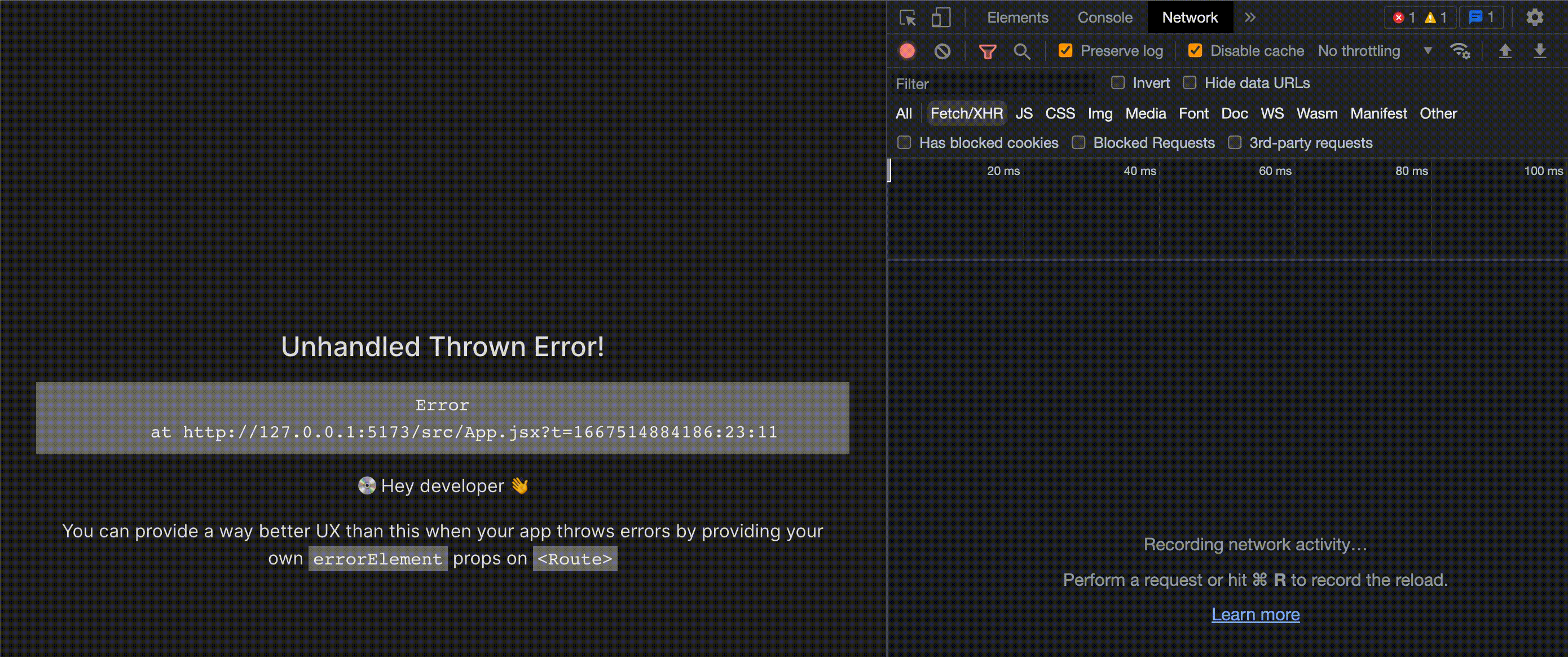Uncheck the Disable cache checkbox
This screenshot has width=1568, height=657.
click(1195, 51)
